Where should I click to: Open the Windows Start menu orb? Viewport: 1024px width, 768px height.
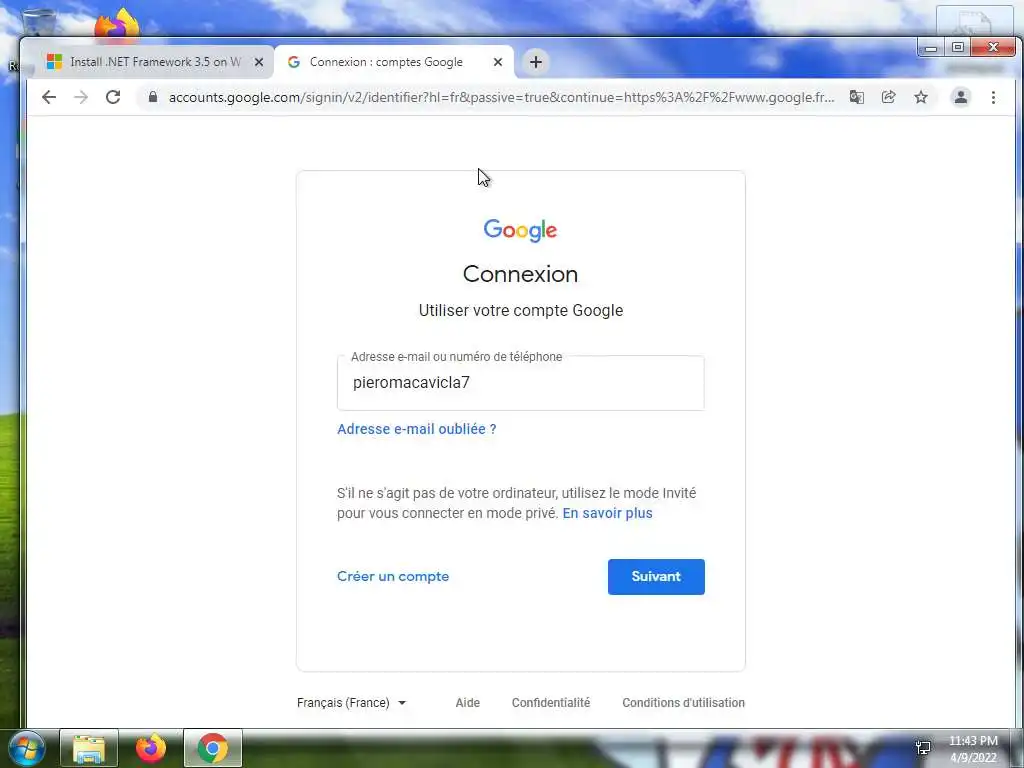tap(26, 748)
